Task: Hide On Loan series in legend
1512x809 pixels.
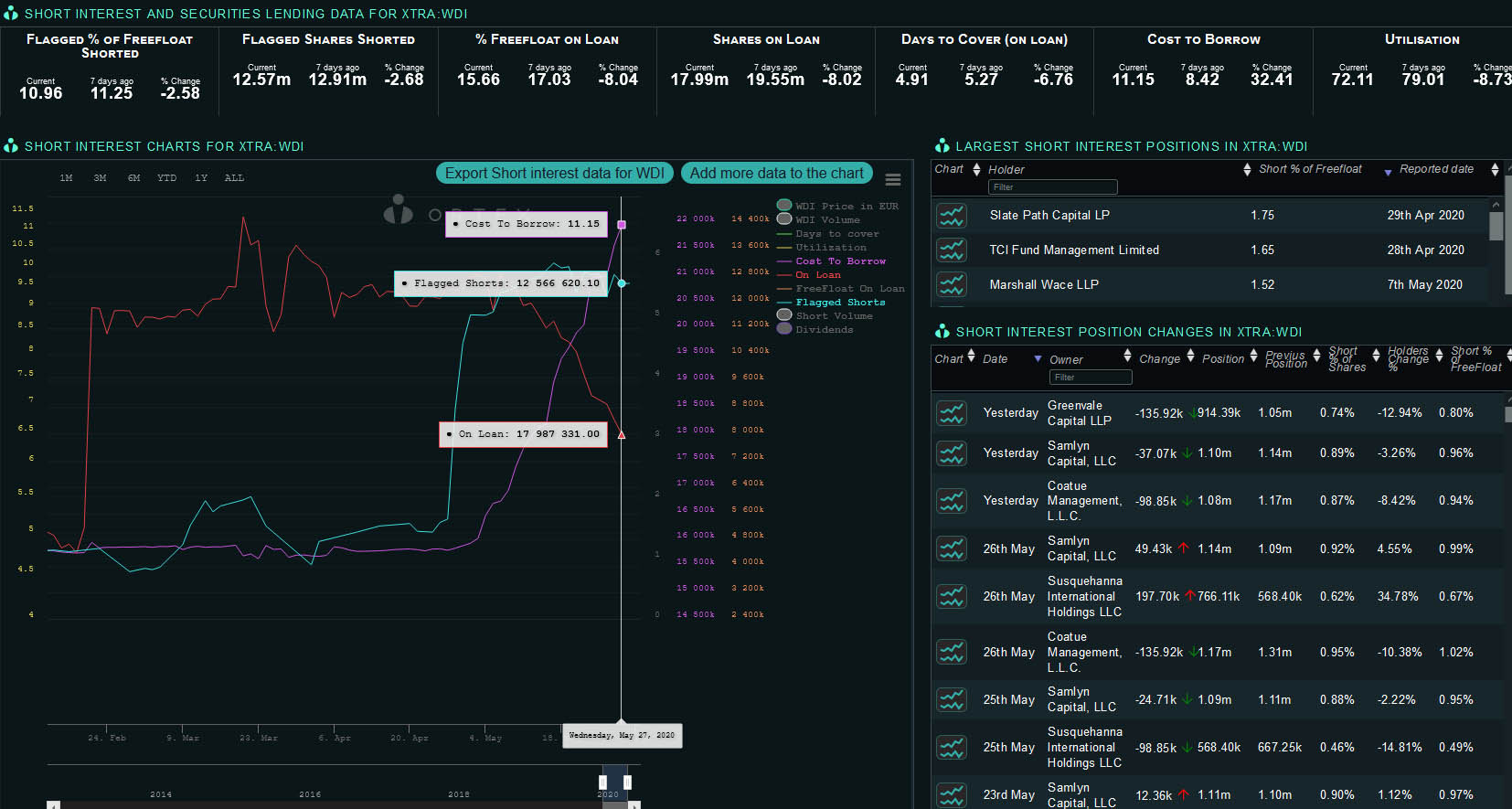Action: [809, 274]
